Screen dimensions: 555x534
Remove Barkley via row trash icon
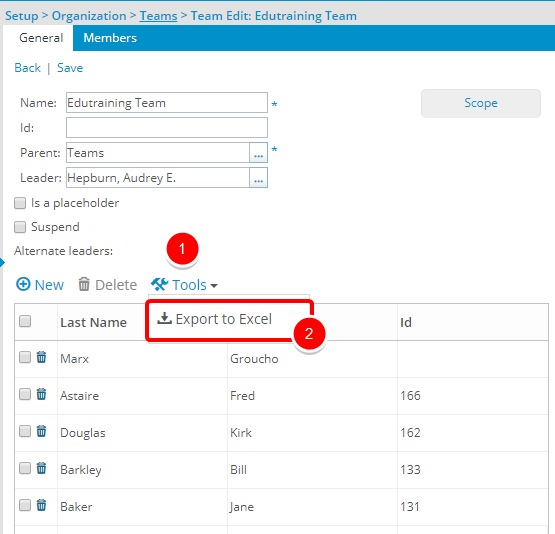click(41, 468)
